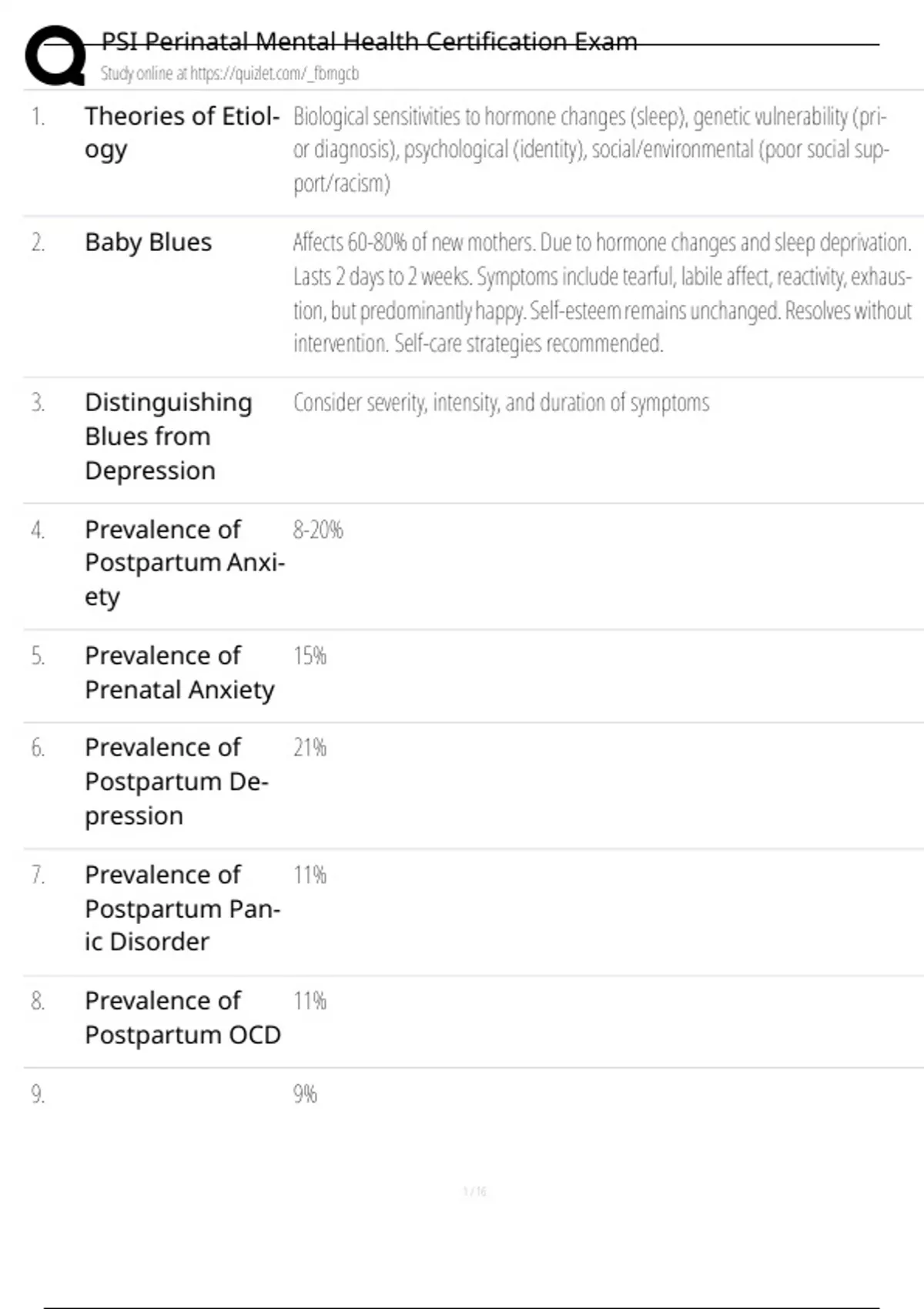This screenshot has height=1309, width=924.
Task: Click Prevalence of Postpartum Anxiety term
Action: tap(184, 563)
